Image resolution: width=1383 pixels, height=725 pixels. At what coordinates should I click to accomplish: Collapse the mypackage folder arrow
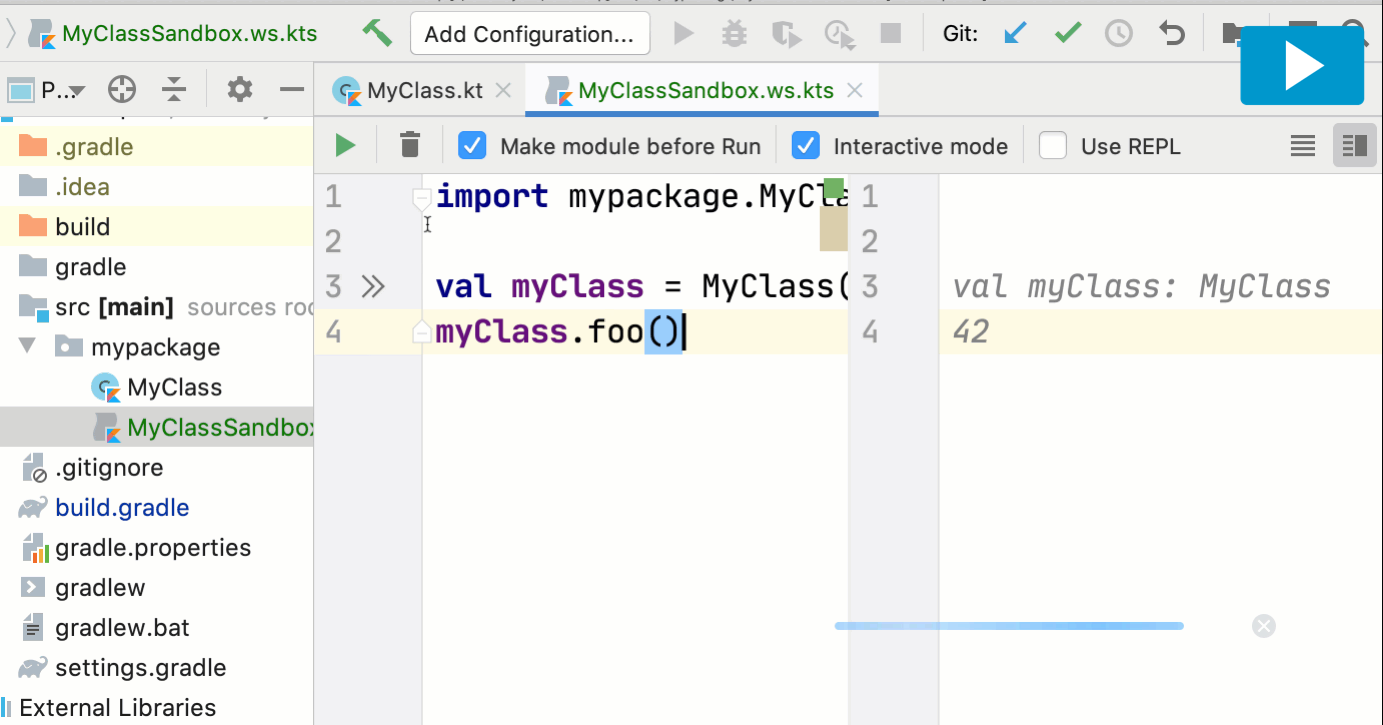click(28, 346)
